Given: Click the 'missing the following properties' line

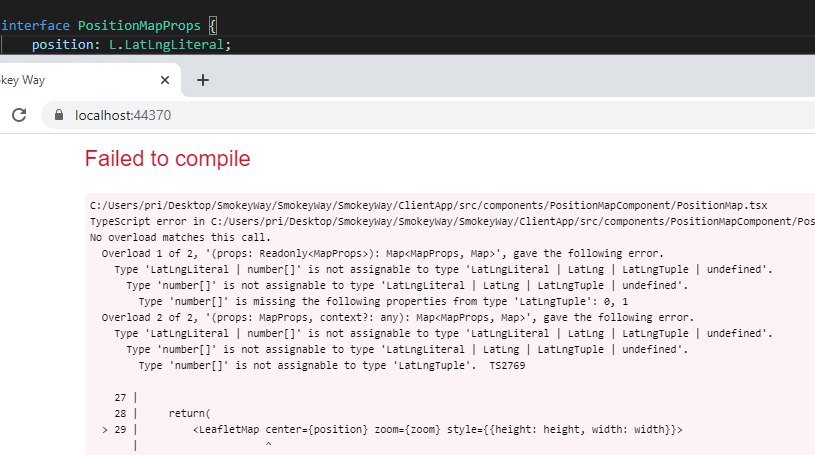Looking at the screenshot, I should pyautogui.click(x=383, y=302).
